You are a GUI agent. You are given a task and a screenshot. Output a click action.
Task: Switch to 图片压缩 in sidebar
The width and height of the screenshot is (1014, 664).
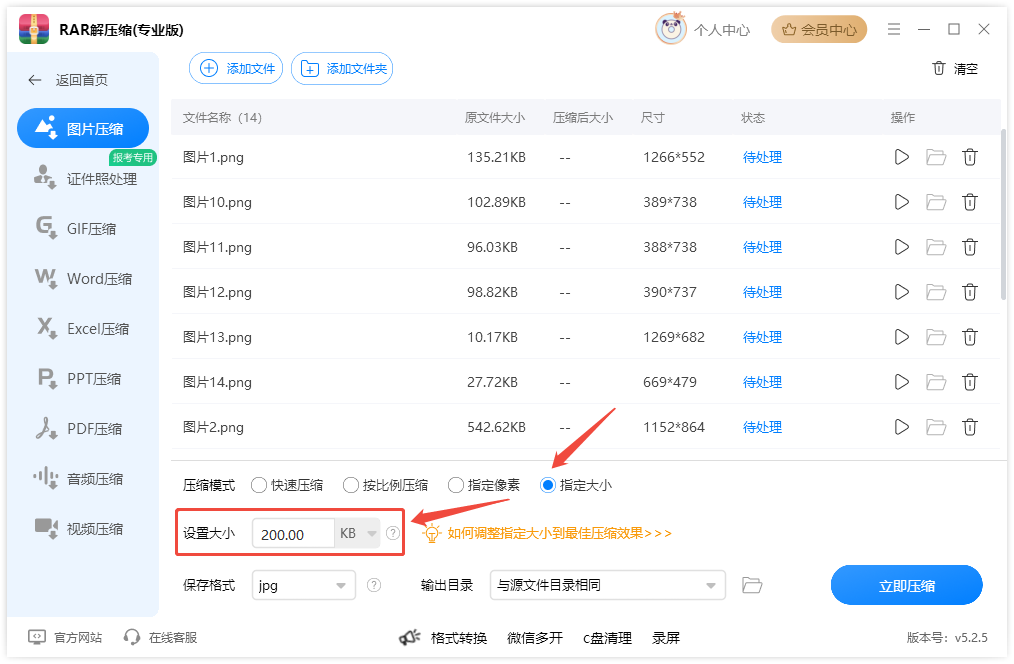(83, 128)
